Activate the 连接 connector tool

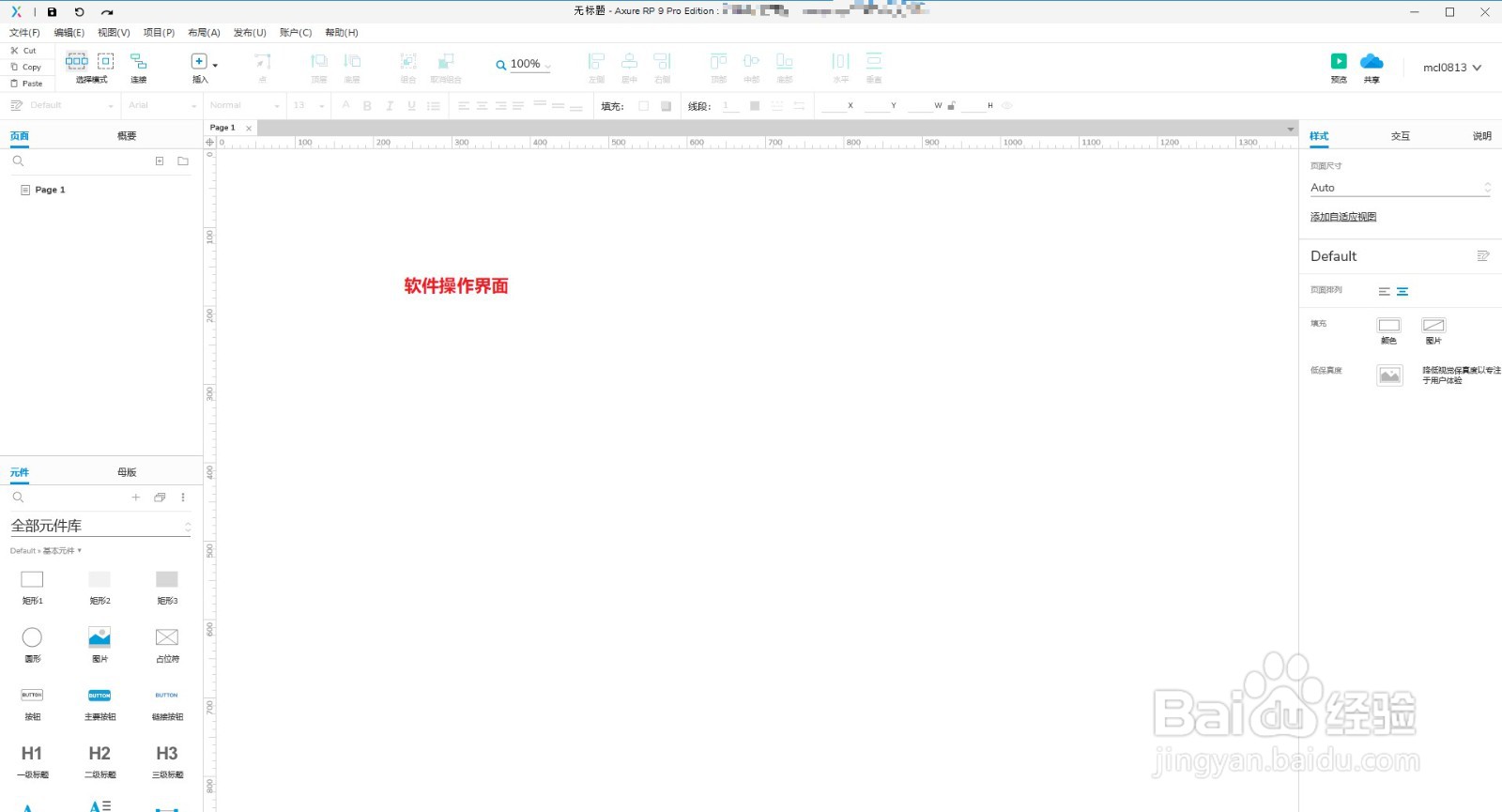(x=139, y=67)
